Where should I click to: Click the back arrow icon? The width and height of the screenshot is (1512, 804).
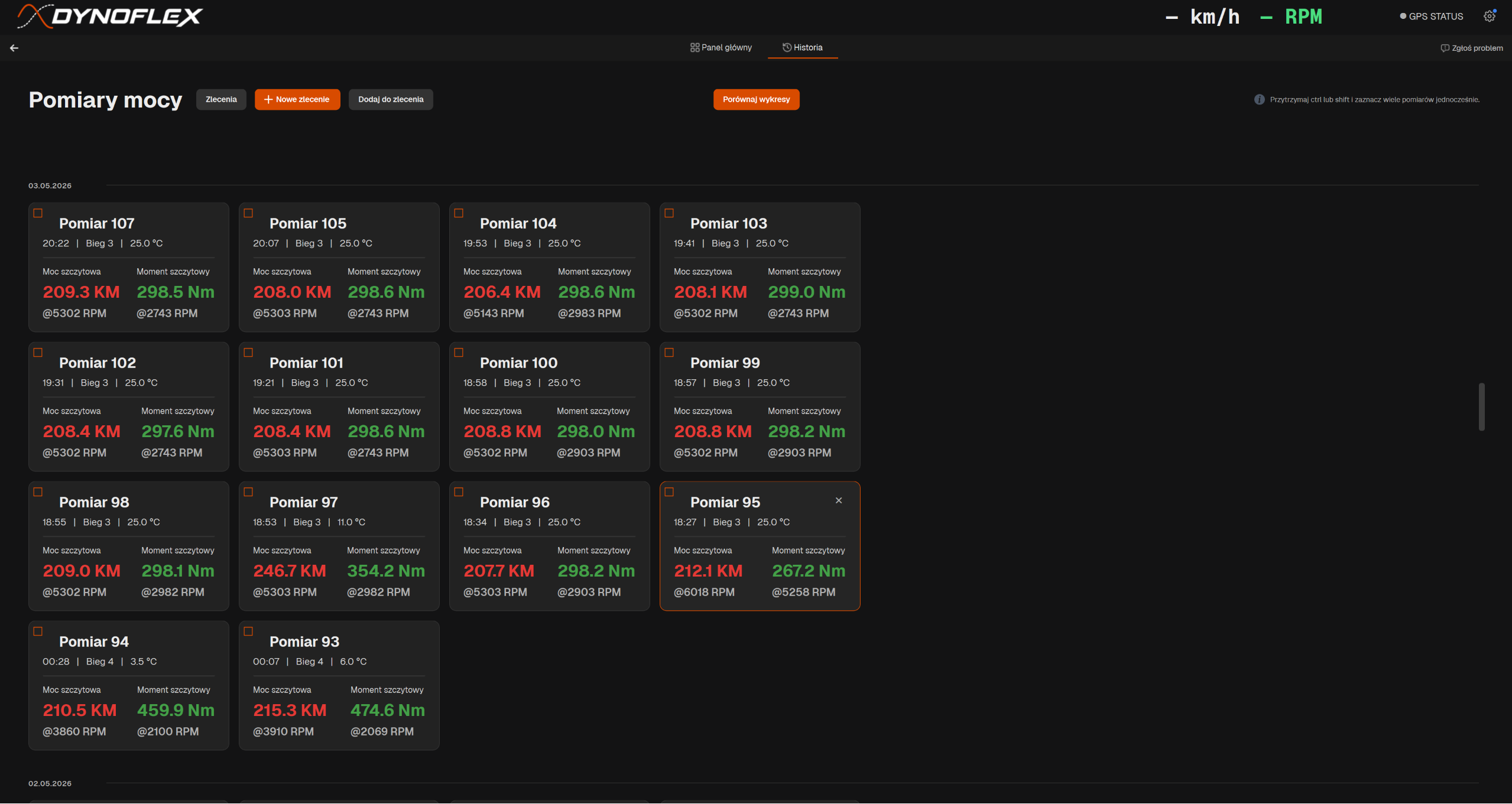[14, 48]
